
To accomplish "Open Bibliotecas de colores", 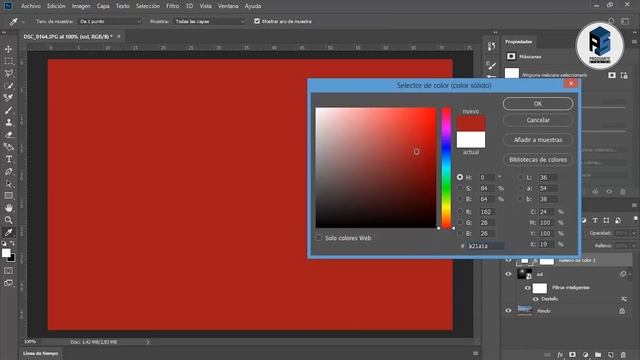I will [538, 160].
